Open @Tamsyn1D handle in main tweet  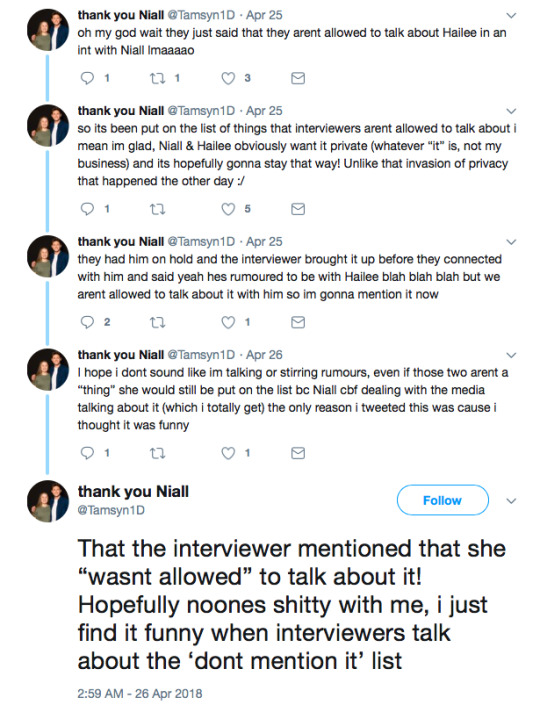111,510
